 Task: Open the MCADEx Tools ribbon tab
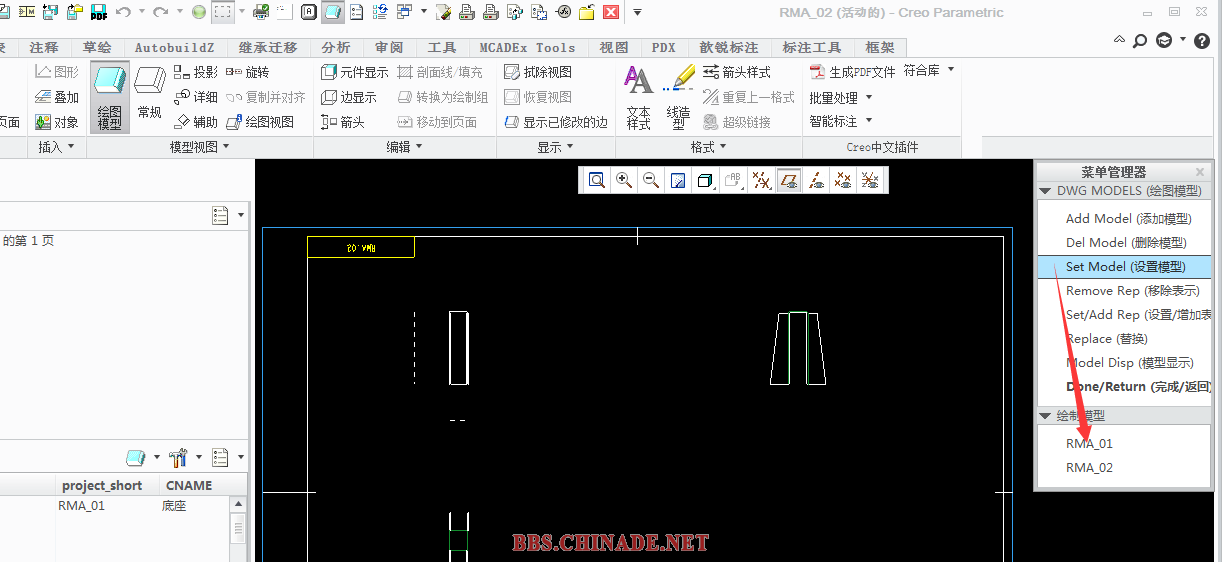(527, 48)
